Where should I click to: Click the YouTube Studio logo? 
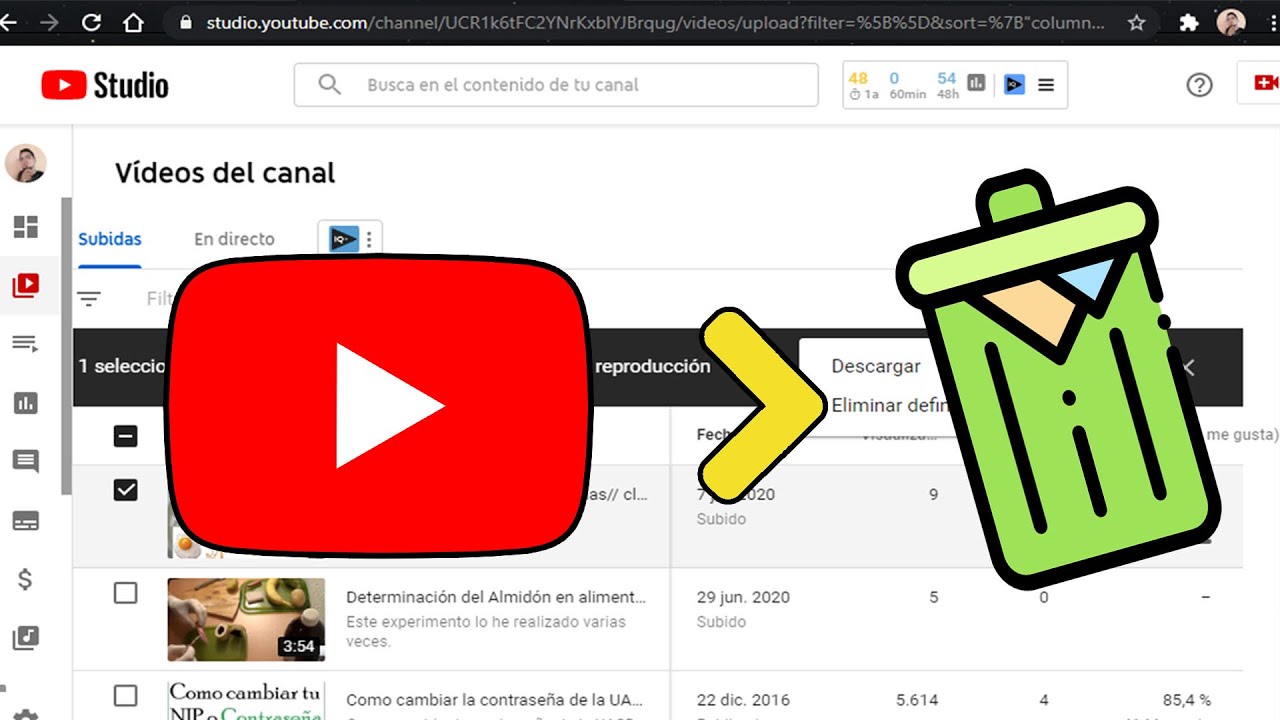pyautogui.click(x=105, y=85)
